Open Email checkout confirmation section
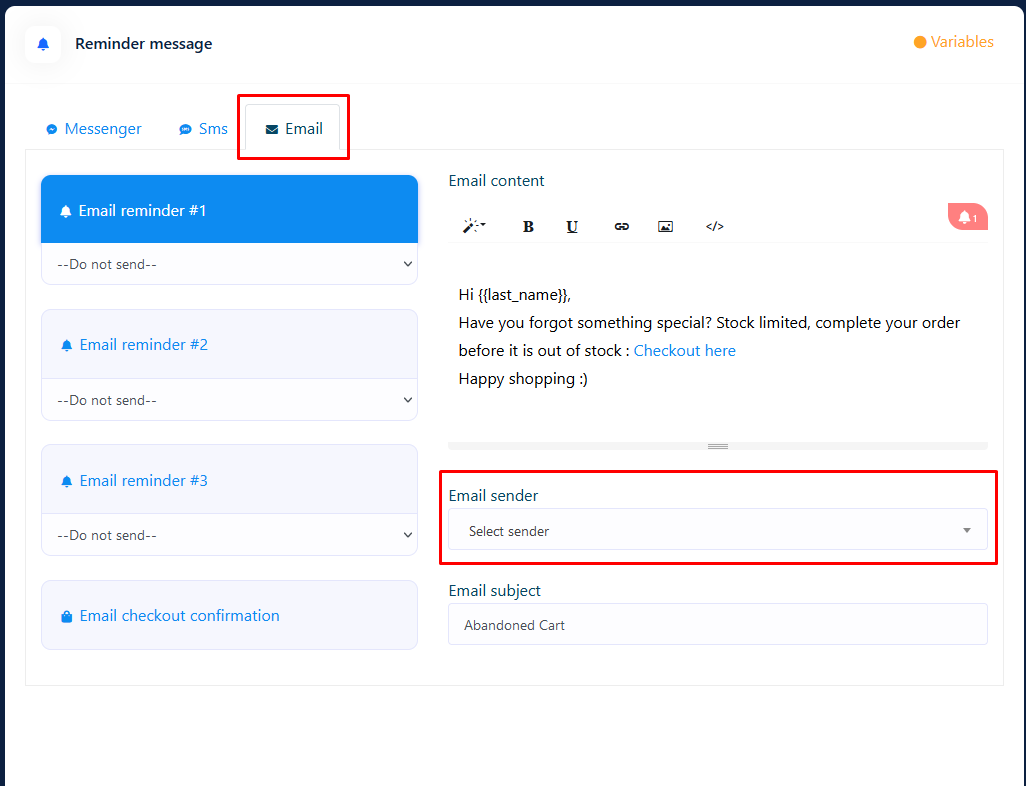The image size is (1026, 786). [x=229, y=615]
